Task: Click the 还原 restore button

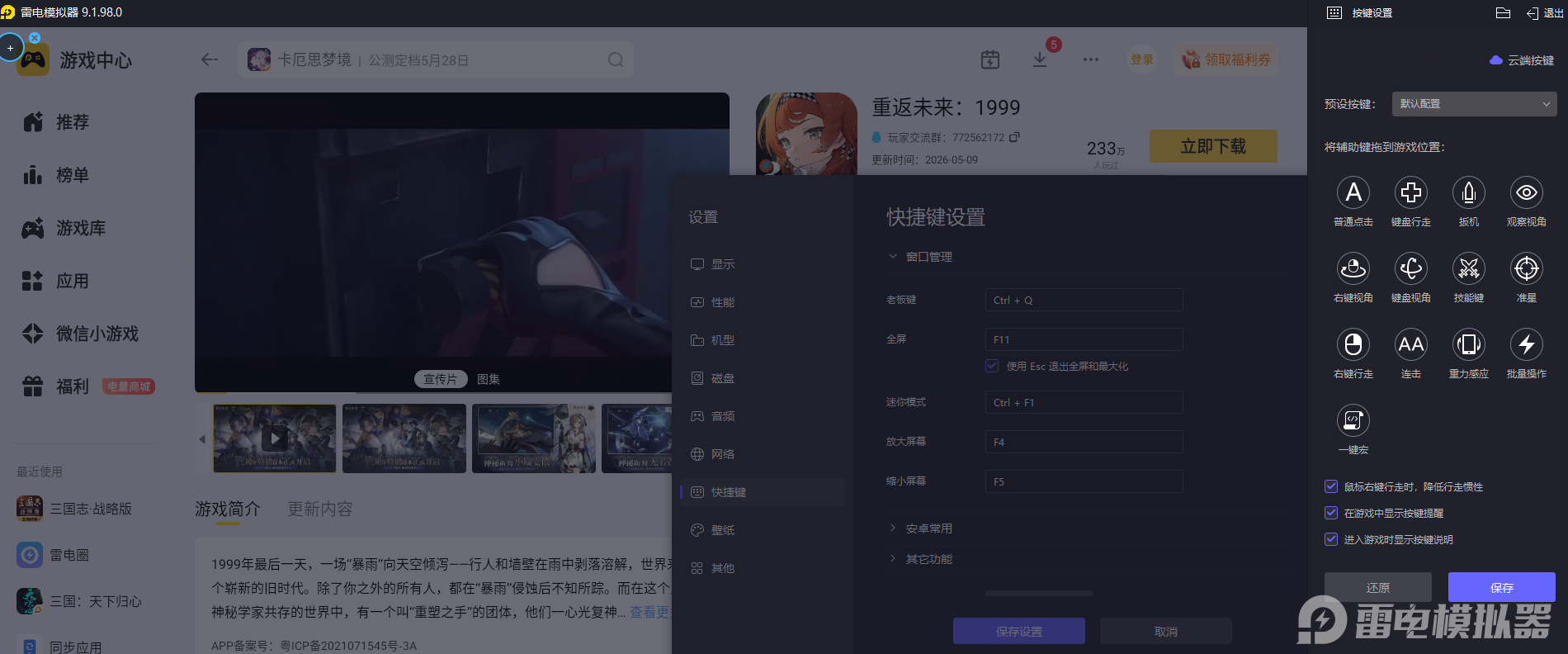Action: [x=1378, y=587]
